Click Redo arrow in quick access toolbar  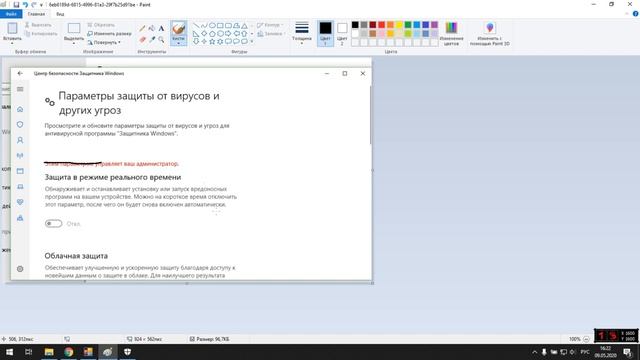click(34, 4)
